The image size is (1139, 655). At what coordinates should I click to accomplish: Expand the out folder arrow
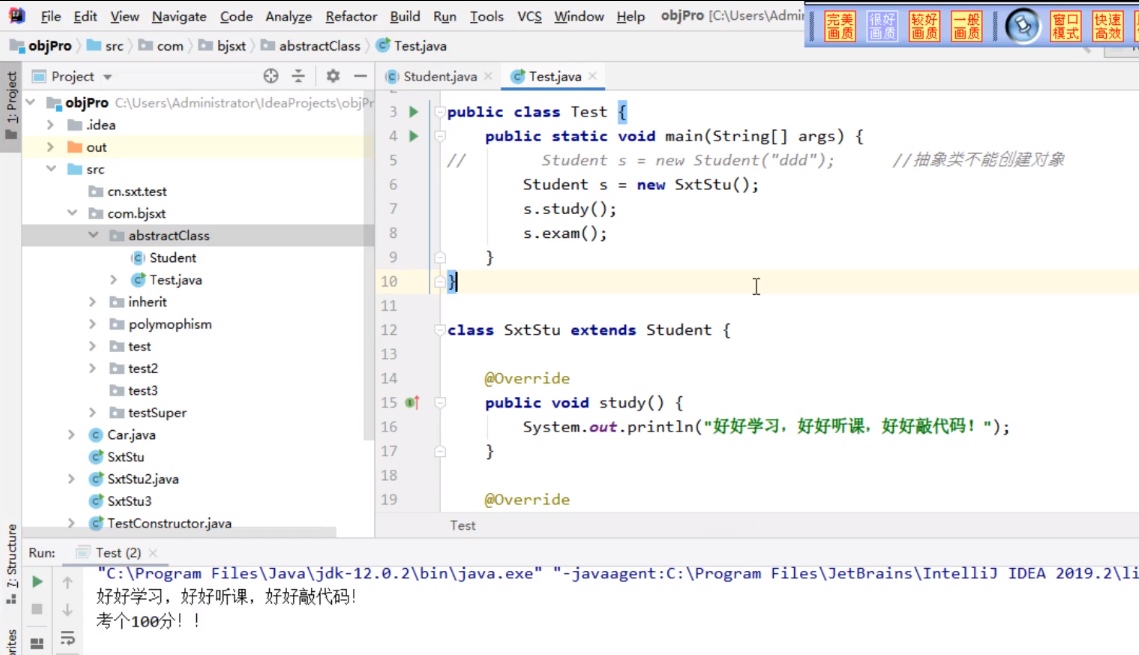coord(50,147)
